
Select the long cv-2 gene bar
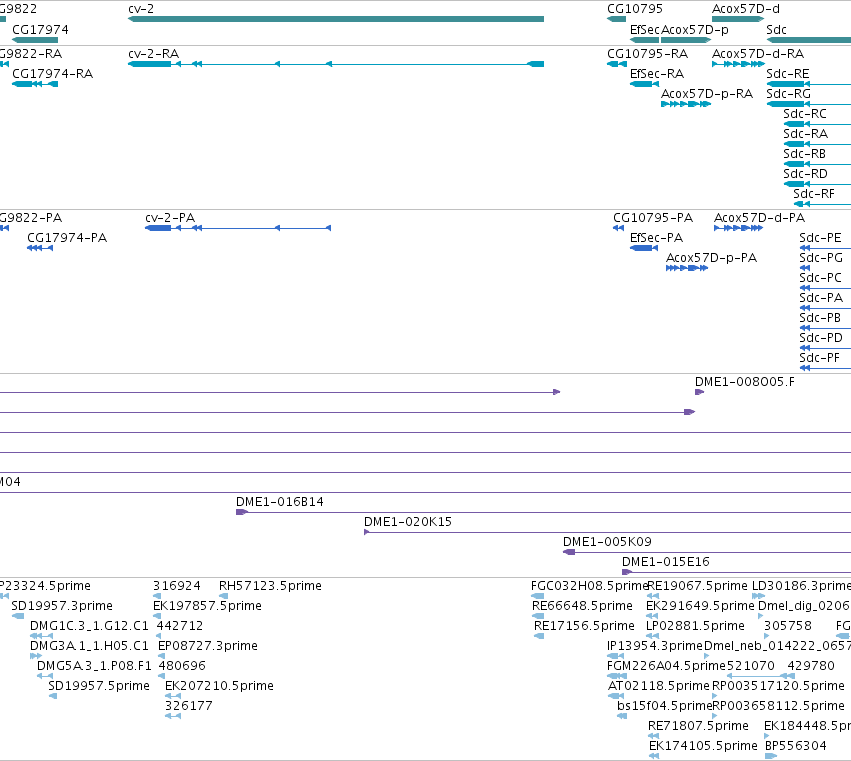pyautogui.click(x=336, y=19)
